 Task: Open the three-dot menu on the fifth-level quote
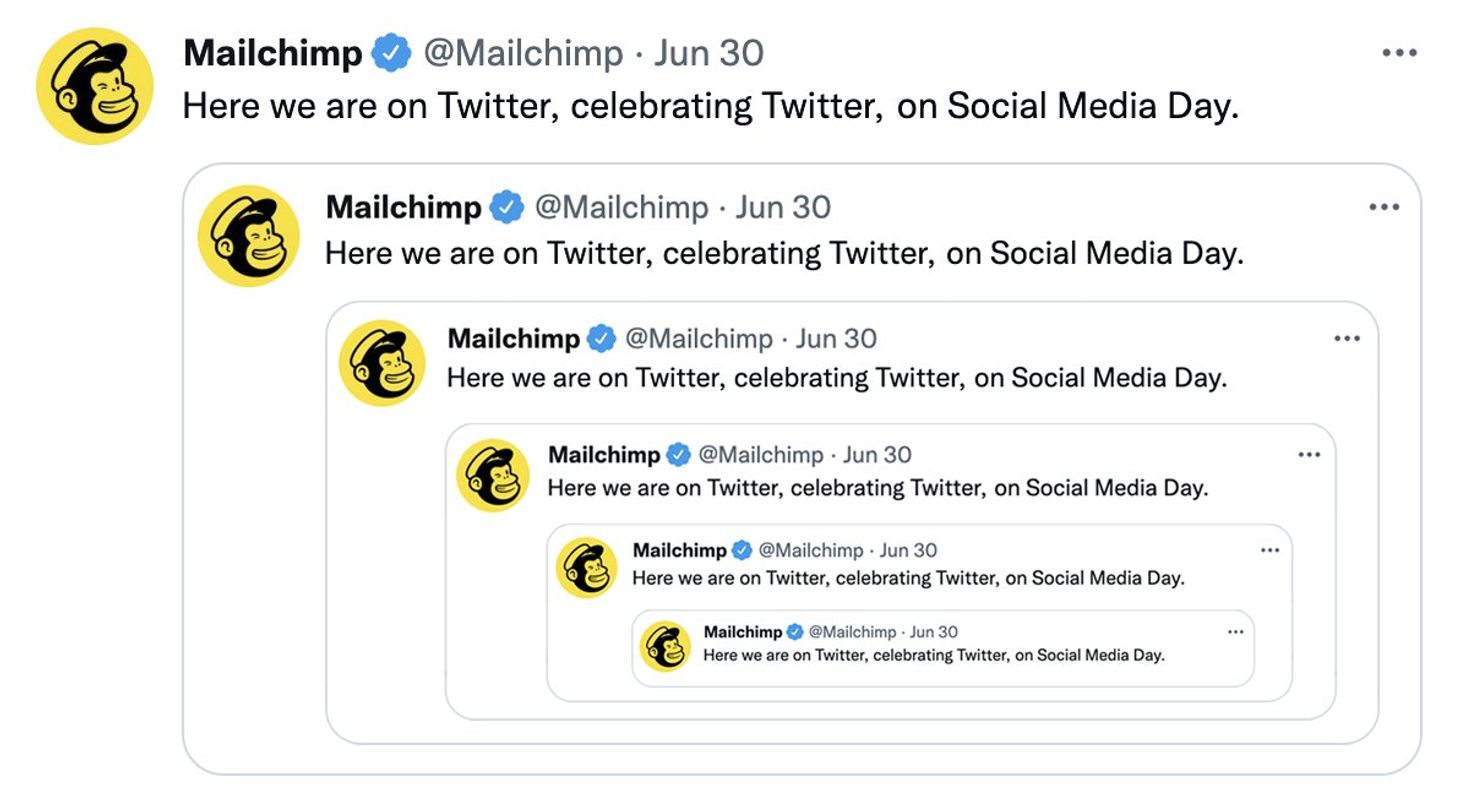[1269, 549]
